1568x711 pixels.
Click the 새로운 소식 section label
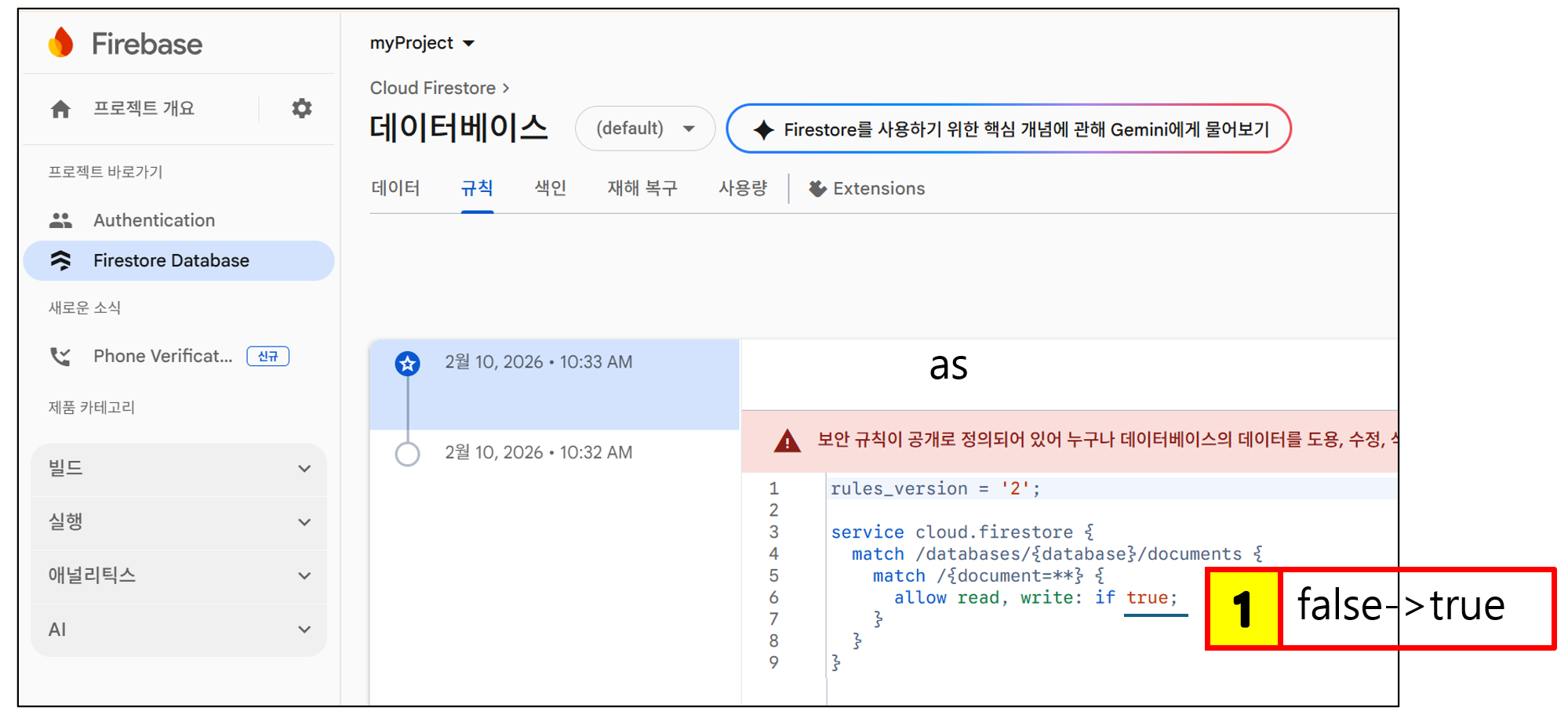click(85, 307)
